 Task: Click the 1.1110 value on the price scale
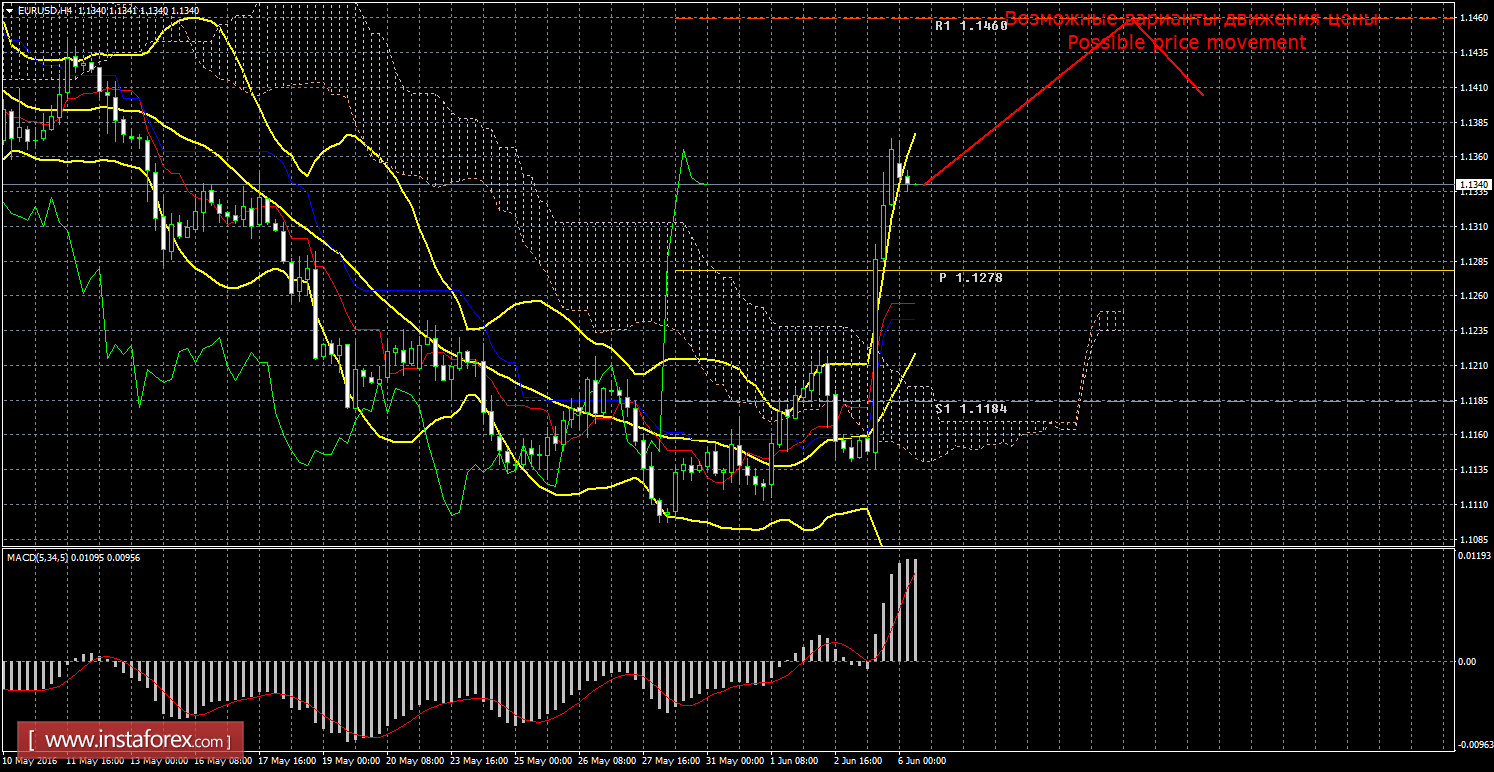1472,505
